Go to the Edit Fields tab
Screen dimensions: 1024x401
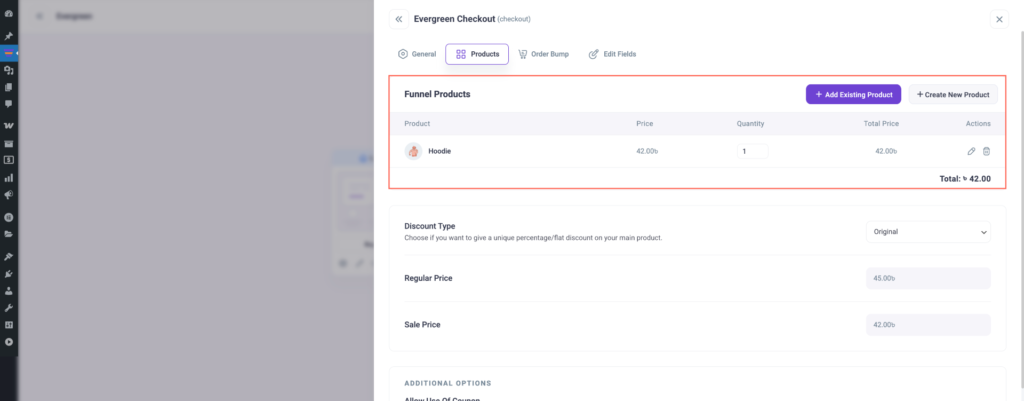(613, 54)
